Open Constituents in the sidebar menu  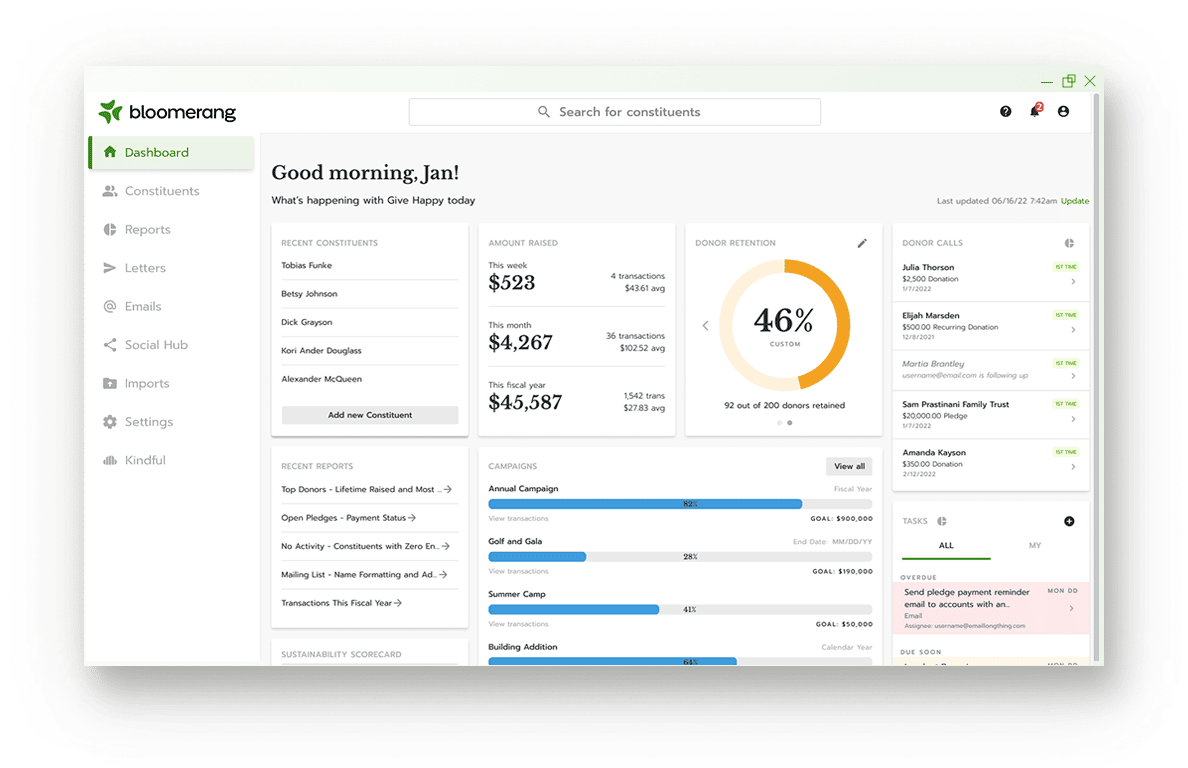162,191
